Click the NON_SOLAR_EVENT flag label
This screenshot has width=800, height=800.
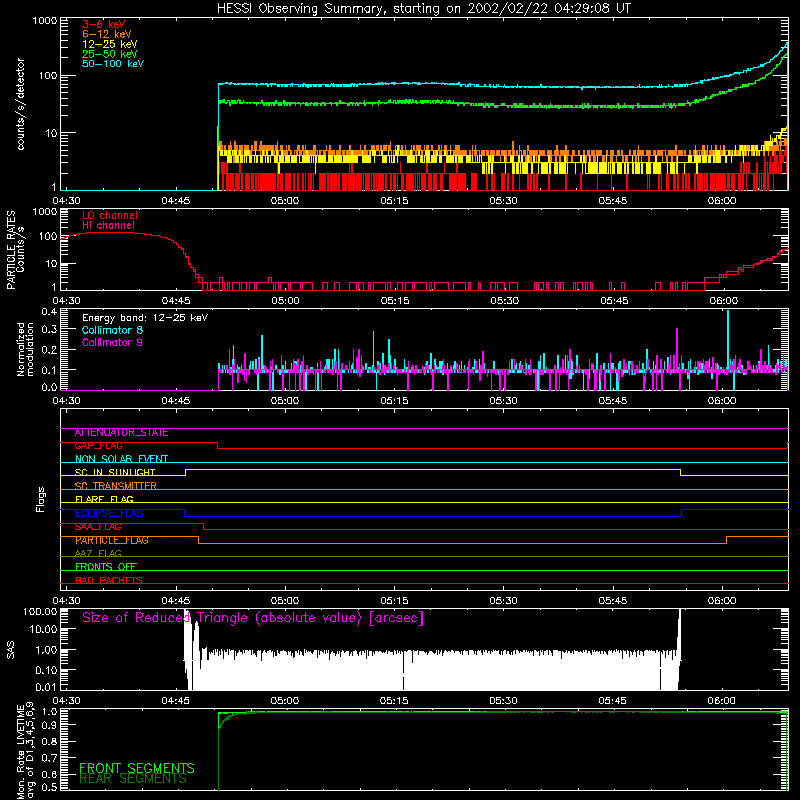(121, 459)
